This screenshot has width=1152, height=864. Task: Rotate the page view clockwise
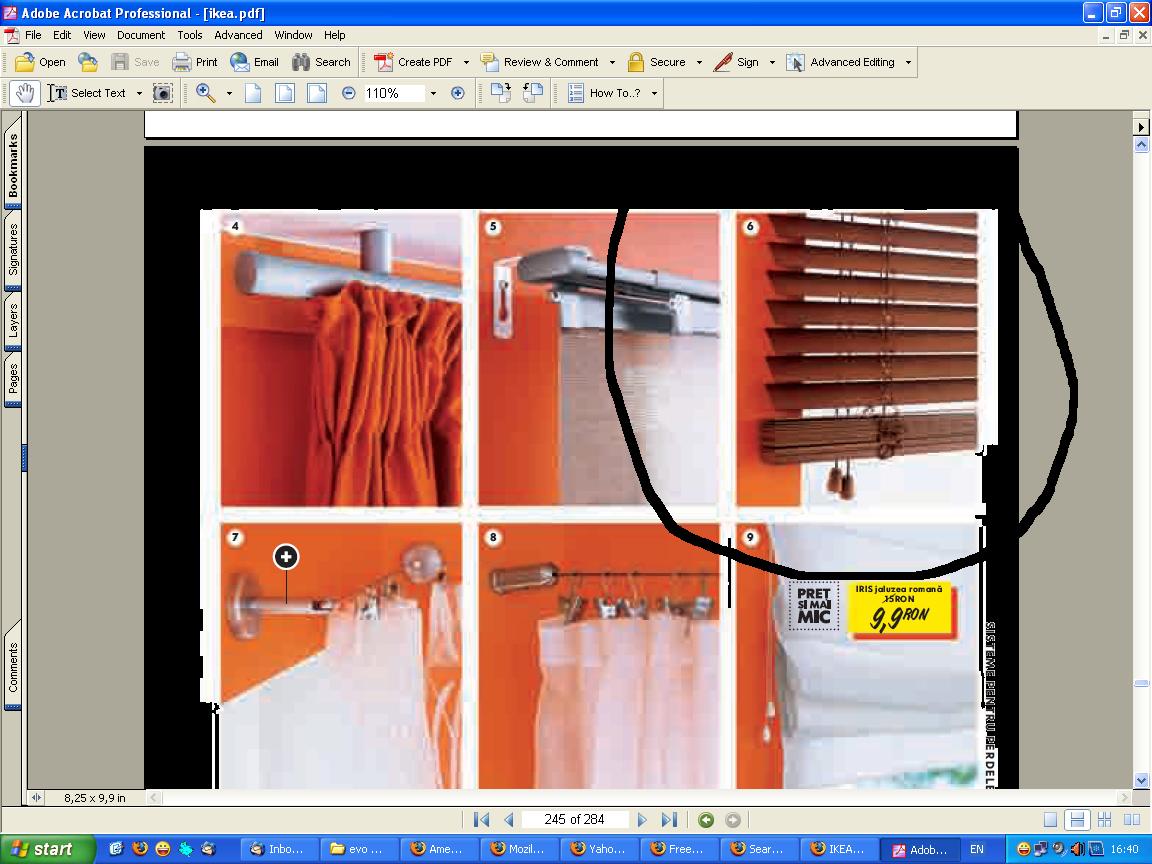(501, 93)
